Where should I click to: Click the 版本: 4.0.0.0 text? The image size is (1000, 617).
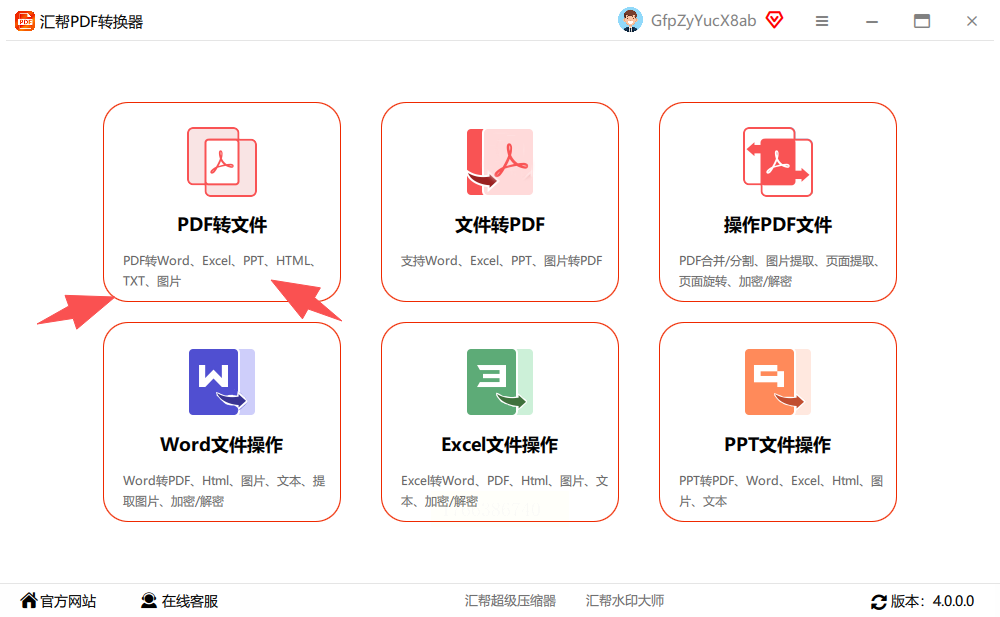(x=932, y=601)
